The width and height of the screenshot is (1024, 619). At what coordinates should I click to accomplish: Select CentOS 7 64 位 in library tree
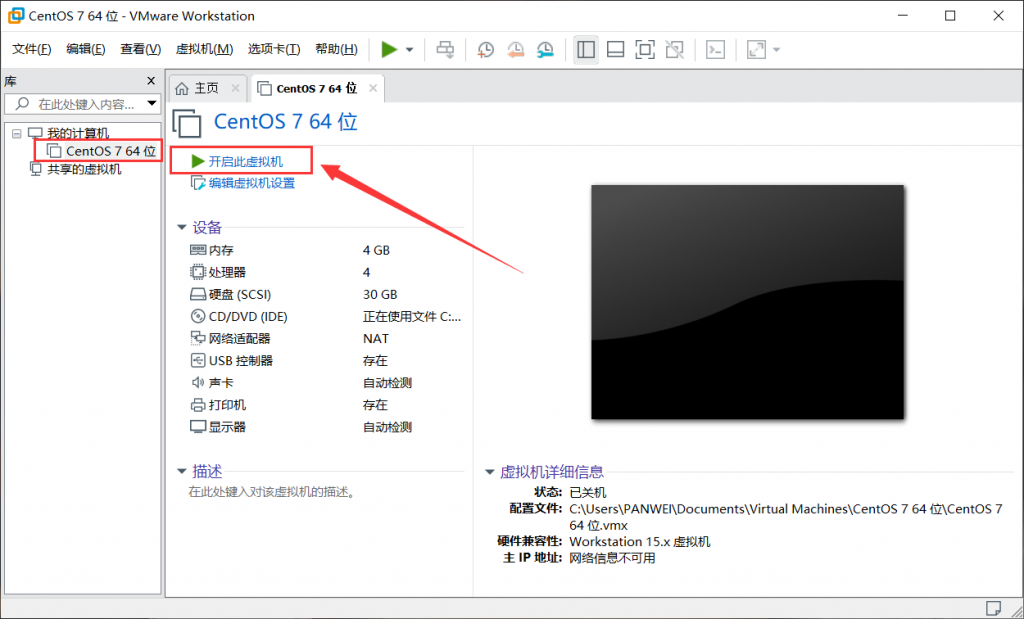[110, 151]
